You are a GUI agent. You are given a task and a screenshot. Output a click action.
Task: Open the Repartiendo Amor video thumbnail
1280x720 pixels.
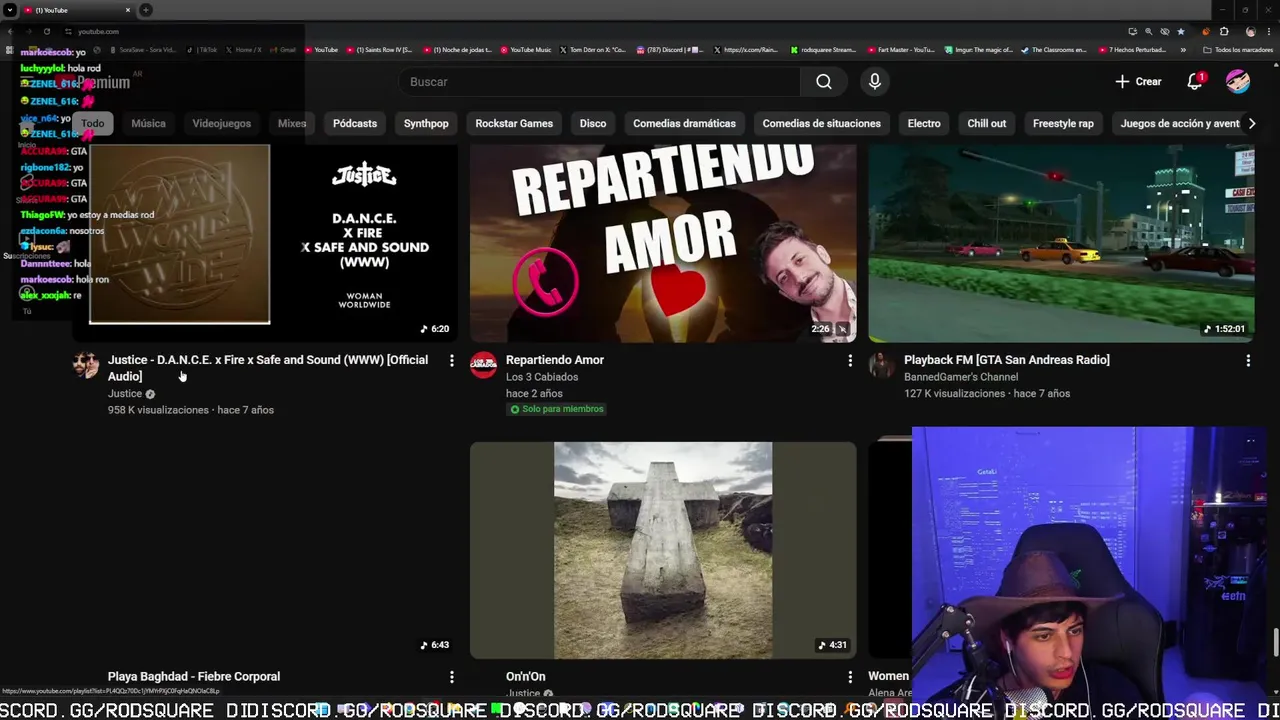663,242
